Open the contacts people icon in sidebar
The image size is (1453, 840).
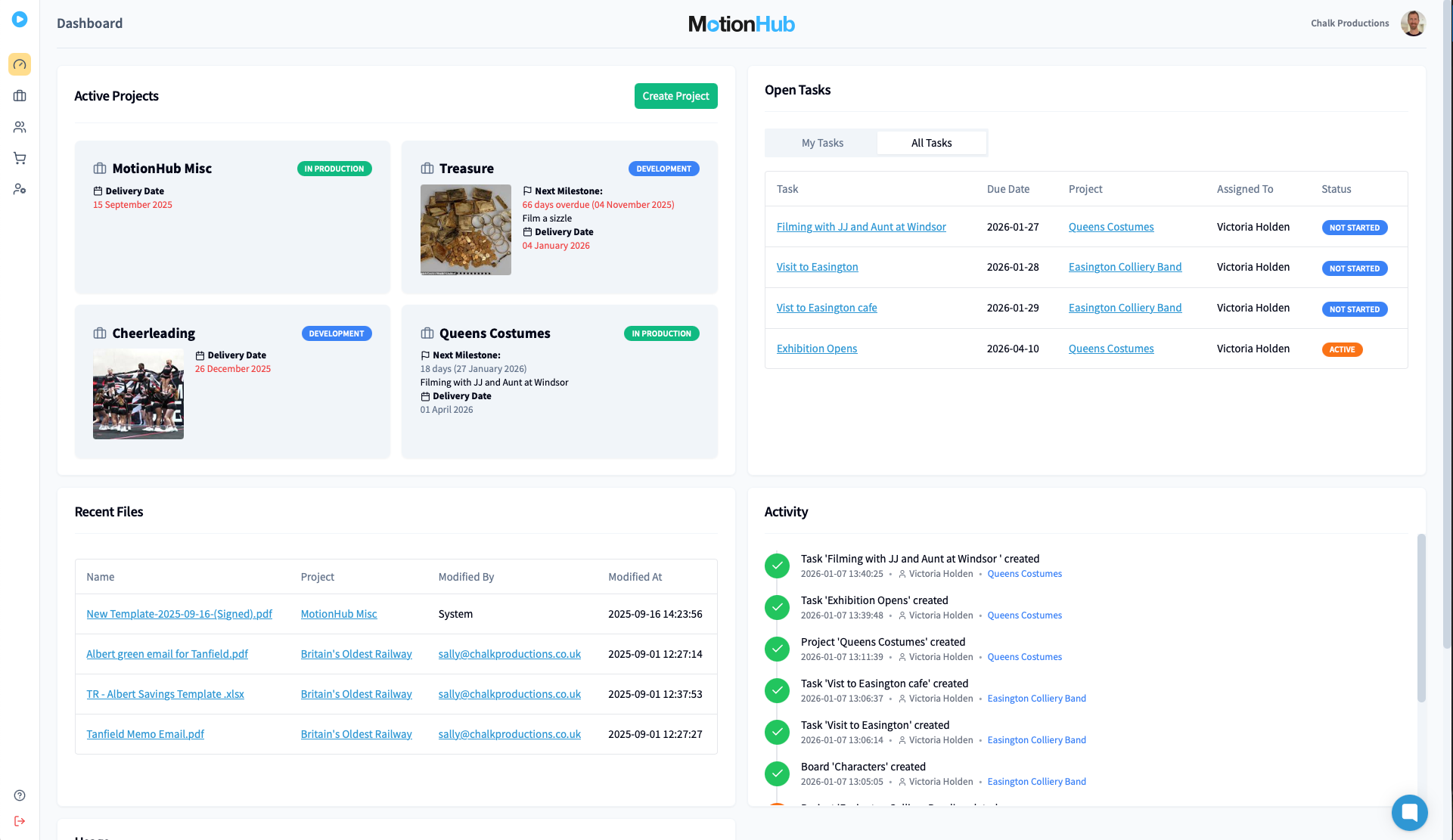coord(20,127)
